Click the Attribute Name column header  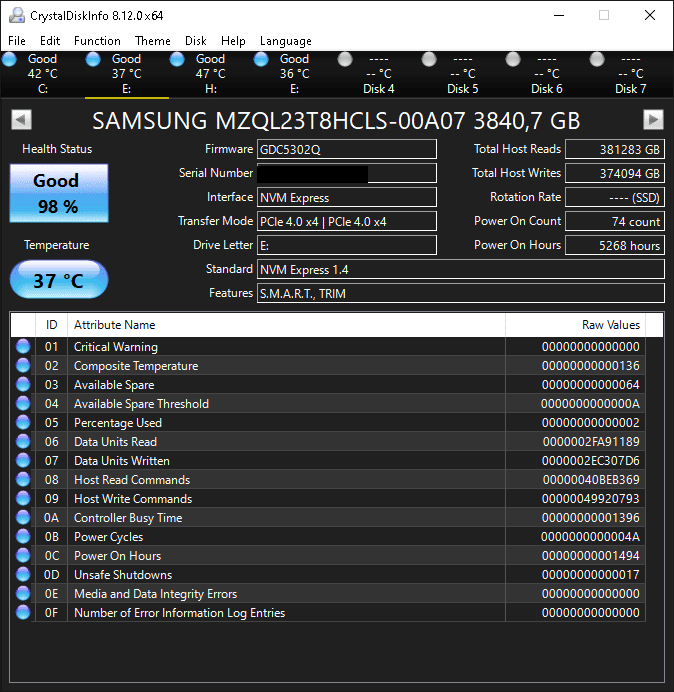click(286, 325)
